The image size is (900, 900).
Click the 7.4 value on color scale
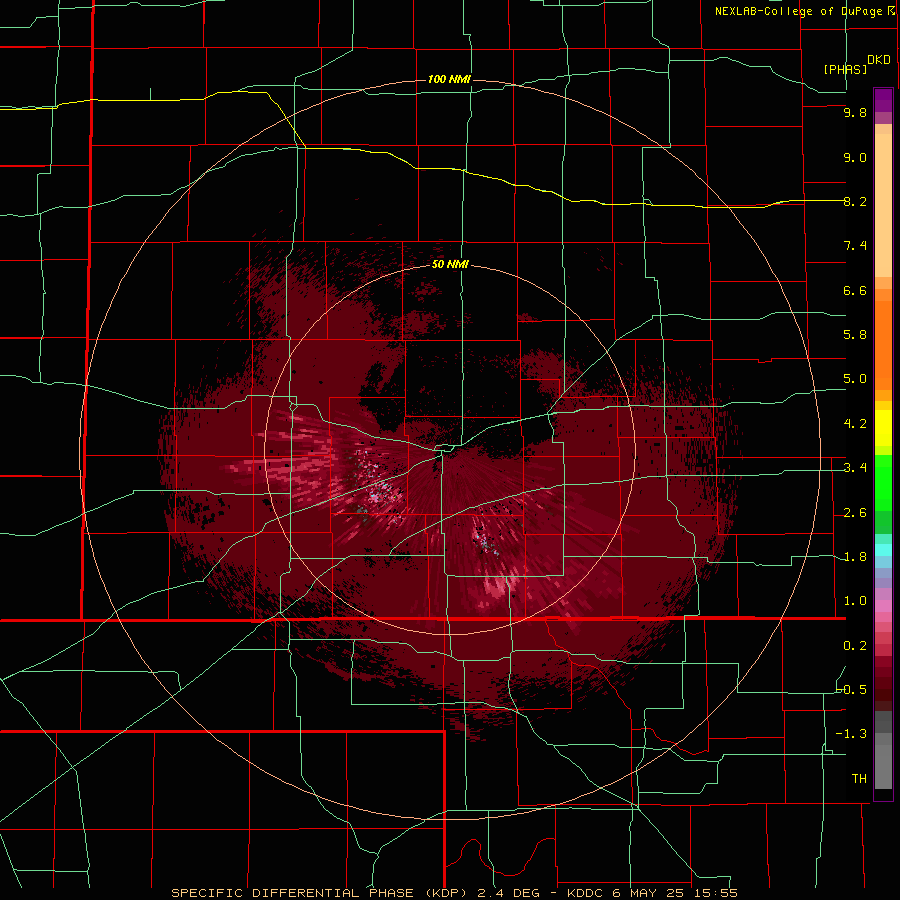pyautogui.click(x=855, y=246)
